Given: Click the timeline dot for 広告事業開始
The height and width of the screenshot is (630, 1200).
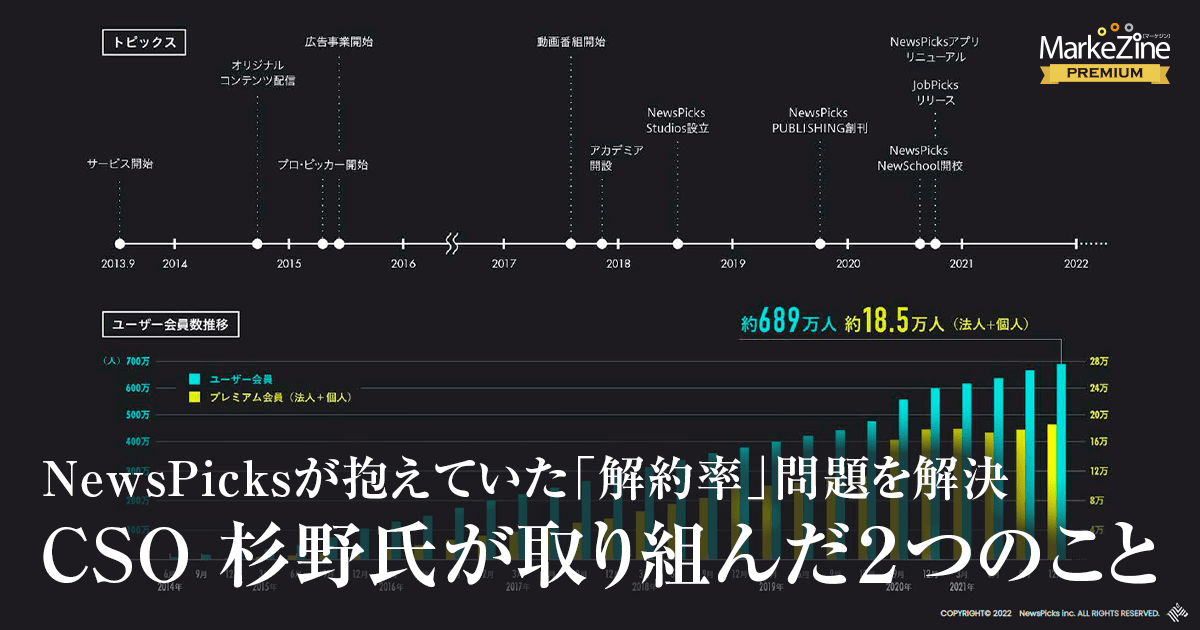Looking at the screenshot, I should coord(339,243).
